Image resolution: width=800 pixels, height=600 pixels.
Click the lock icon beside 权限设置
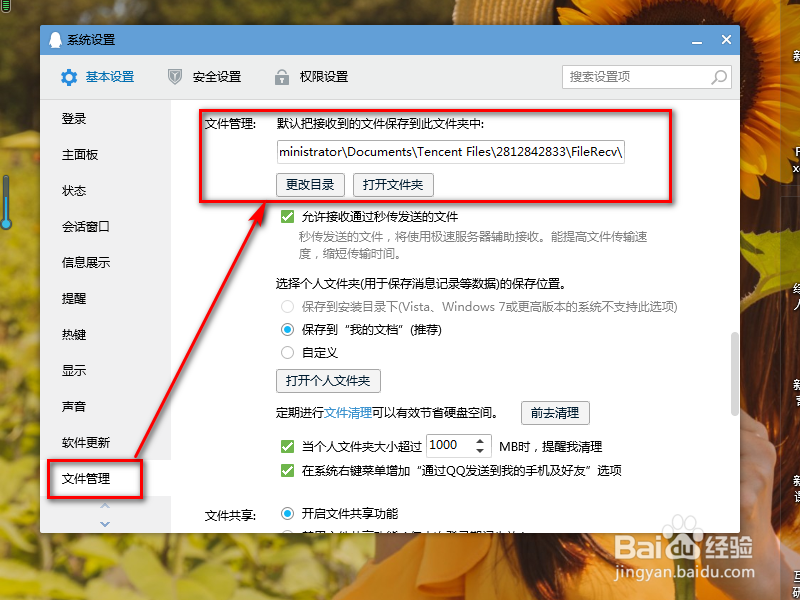pyautogui.click(x=281, y=77)
